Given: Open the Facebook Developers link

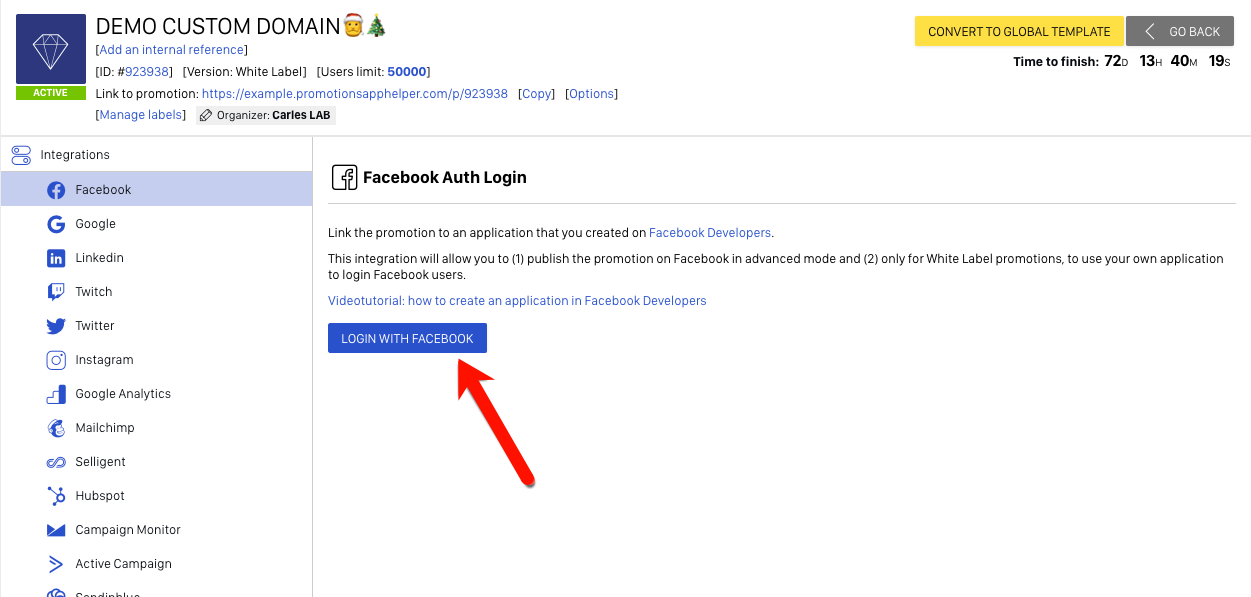Looking at the screenshot, I should (710, 233).
